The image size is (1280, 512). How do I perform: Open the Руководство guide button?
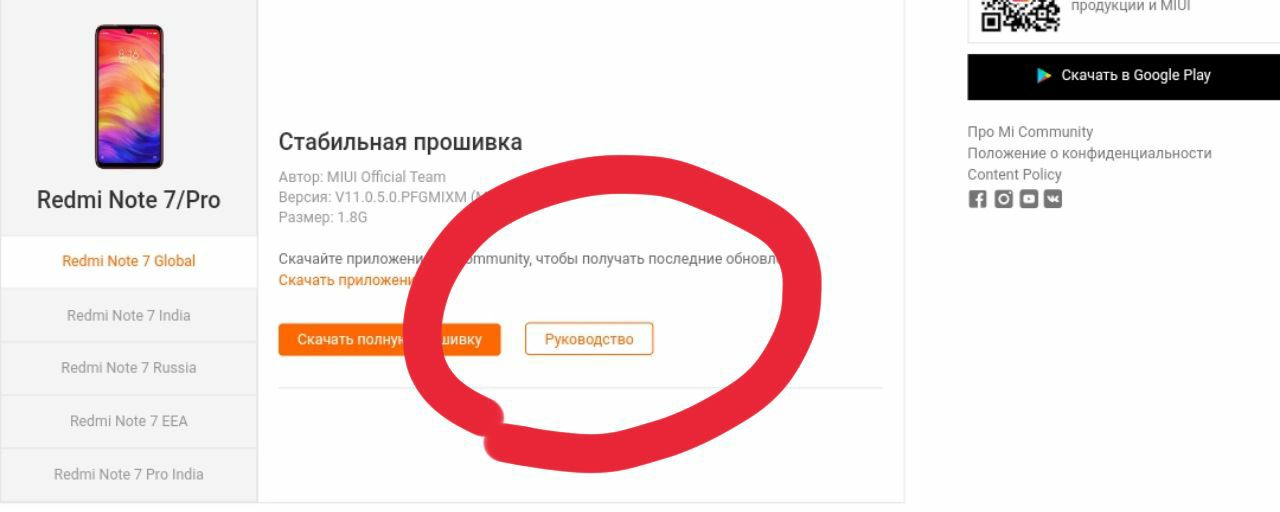(589, 339)
